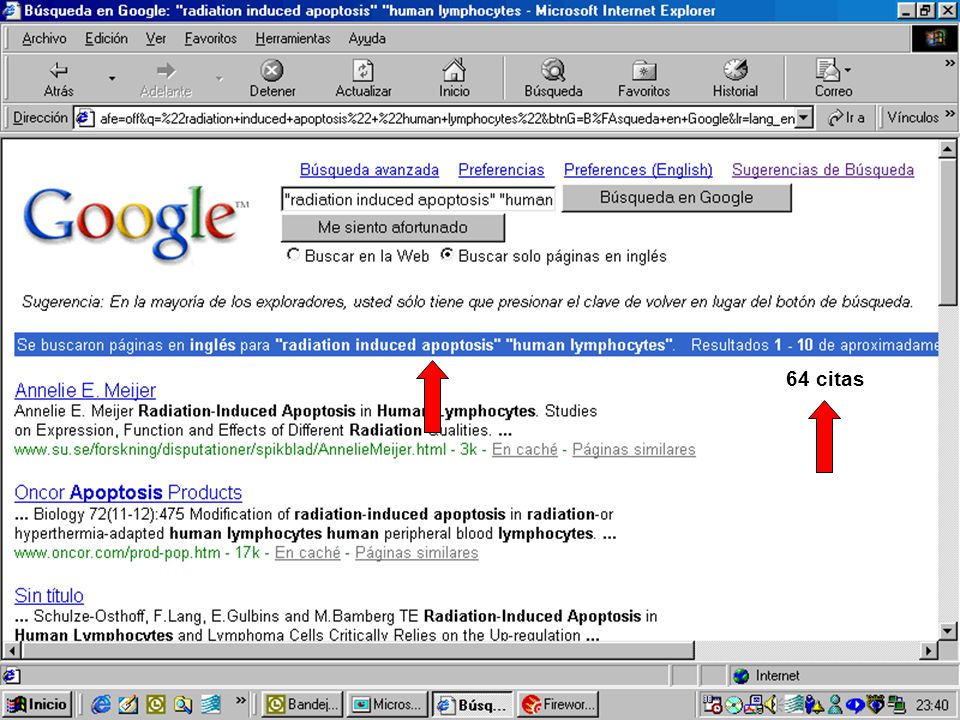Click the Búsqueda en Google button
The width and height of the screenshot is (960, 720).
point(677,198)
